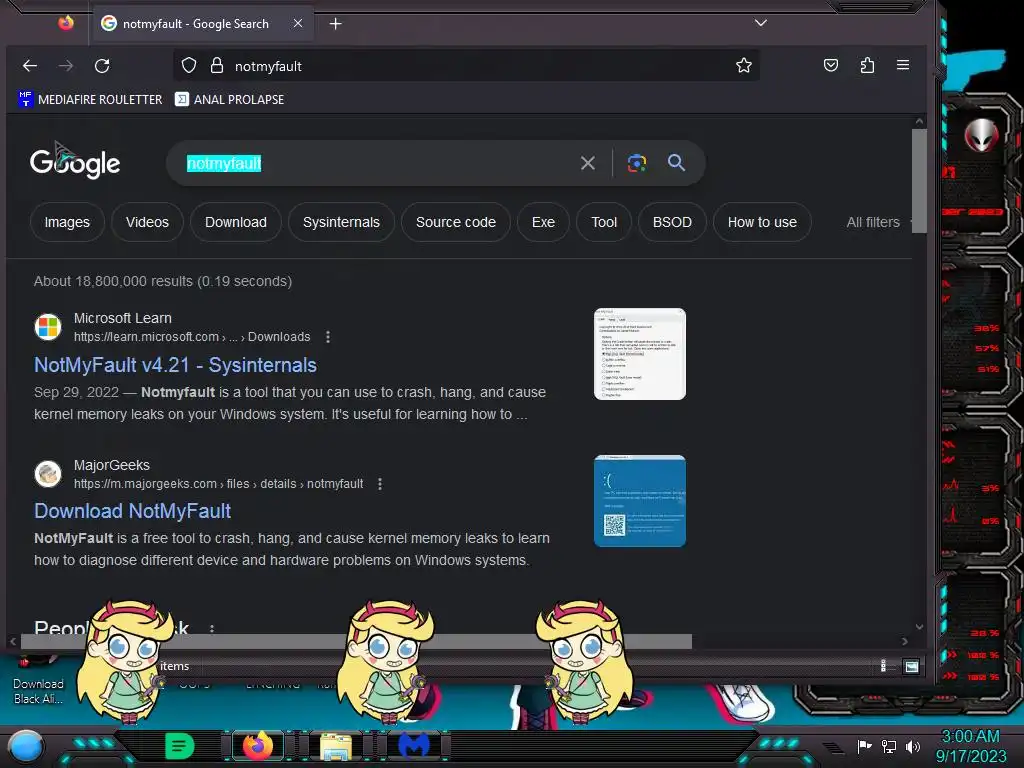Open MEDIAFIRE ROULETTER bookmark
Screen dimensions: 1024x768
pyautogui.click(x=90, y=99)
